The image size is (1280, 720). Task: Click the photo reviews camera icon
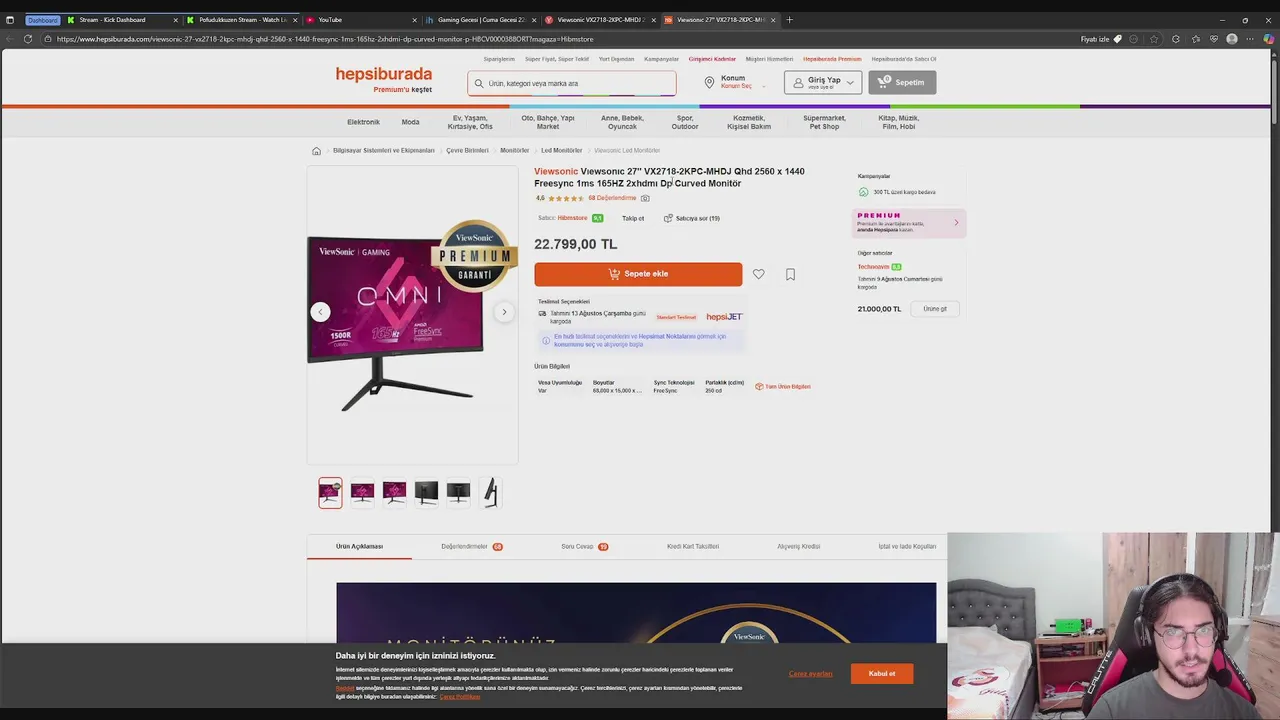pyautogui.click(x=645, y=198)
